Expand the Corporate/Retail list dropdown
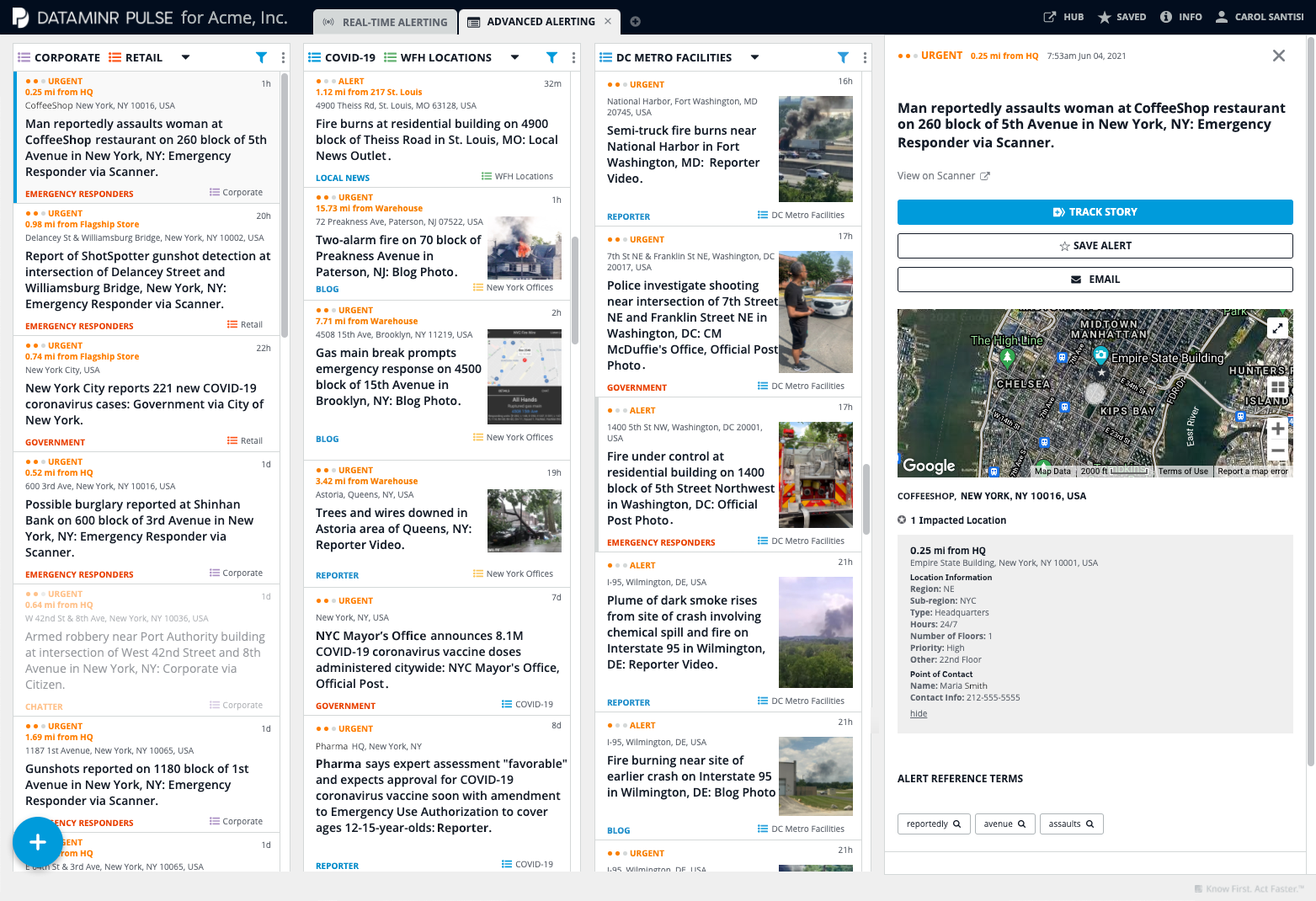This screenshot has height=901, width=1316. point(185,57)
